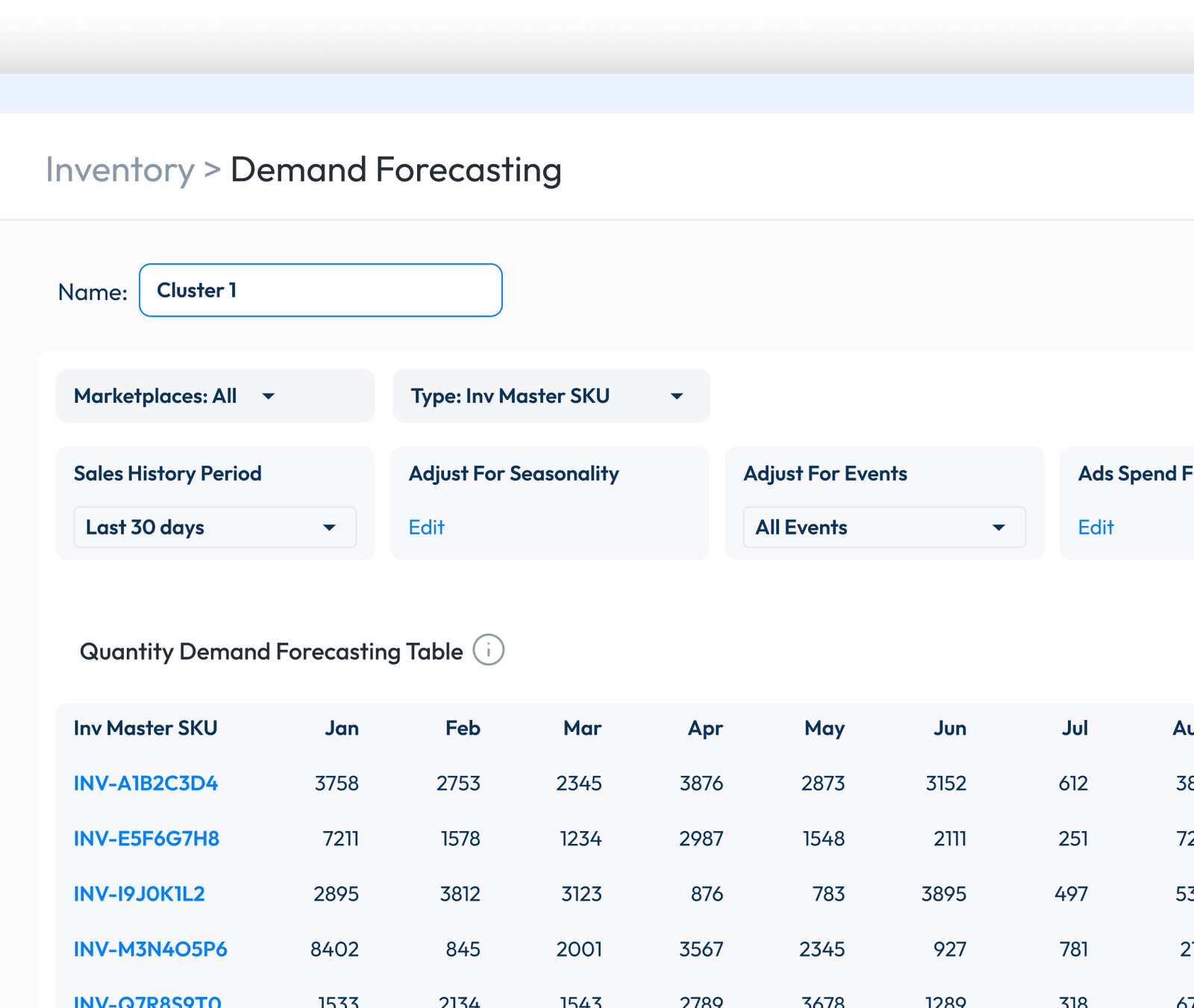Open SKU INV-I9J0K1L2
The image size is (1194, 1008).
click(x=139, y=894)
